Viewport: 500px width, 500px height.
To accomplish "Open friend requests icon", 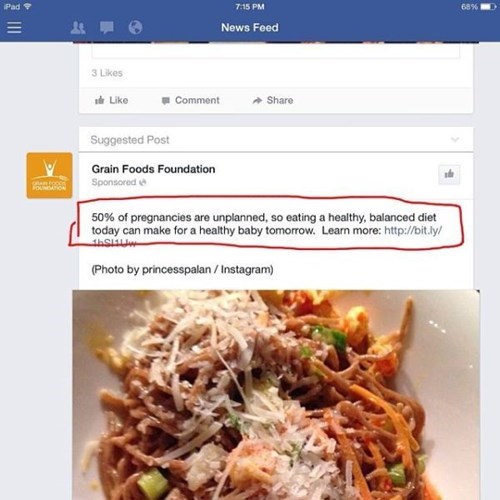I will pyautogui.click(x=78, y=28).
